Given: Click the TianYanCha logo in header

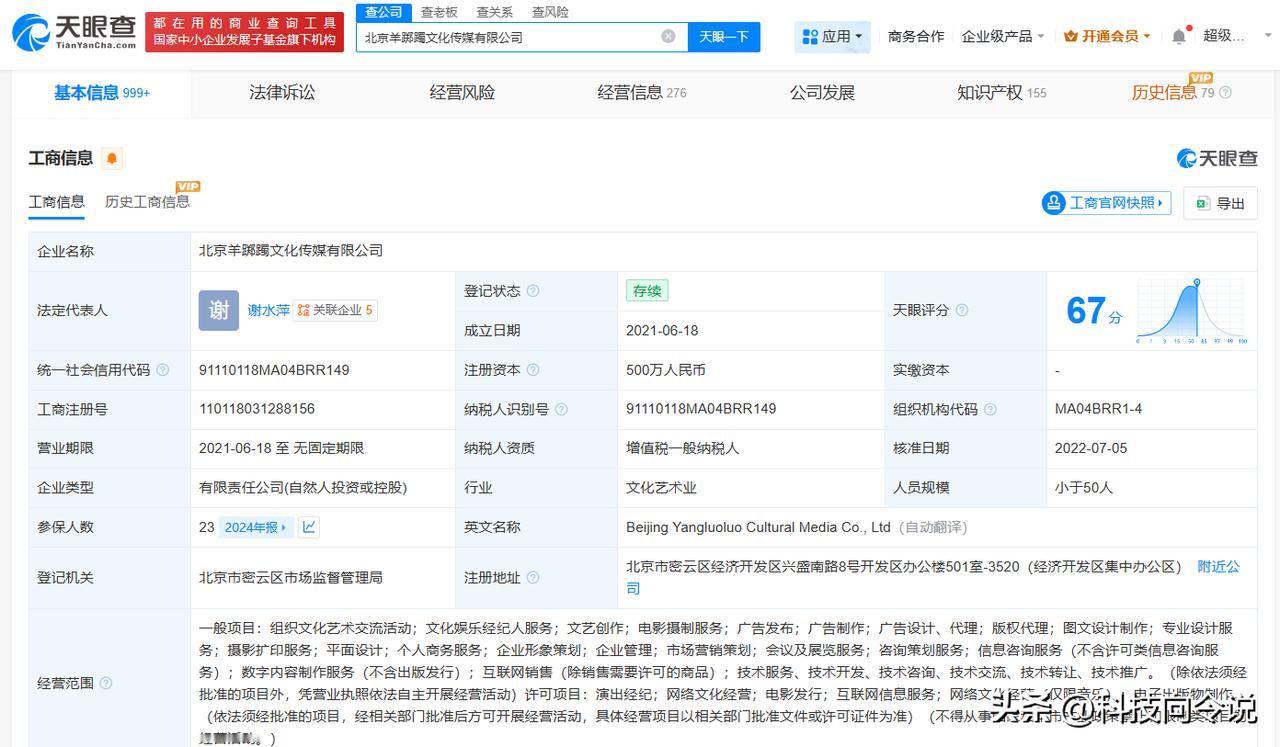Looking at the screenshot, I should (x=75, y=33).
